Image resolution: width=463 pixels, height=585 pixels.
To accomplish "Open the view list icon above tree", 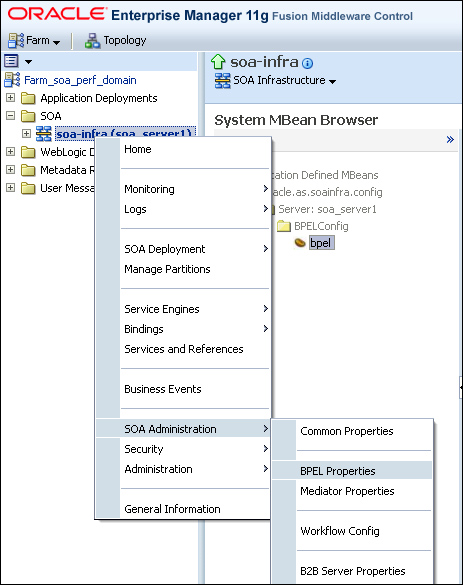I will 11,61.
